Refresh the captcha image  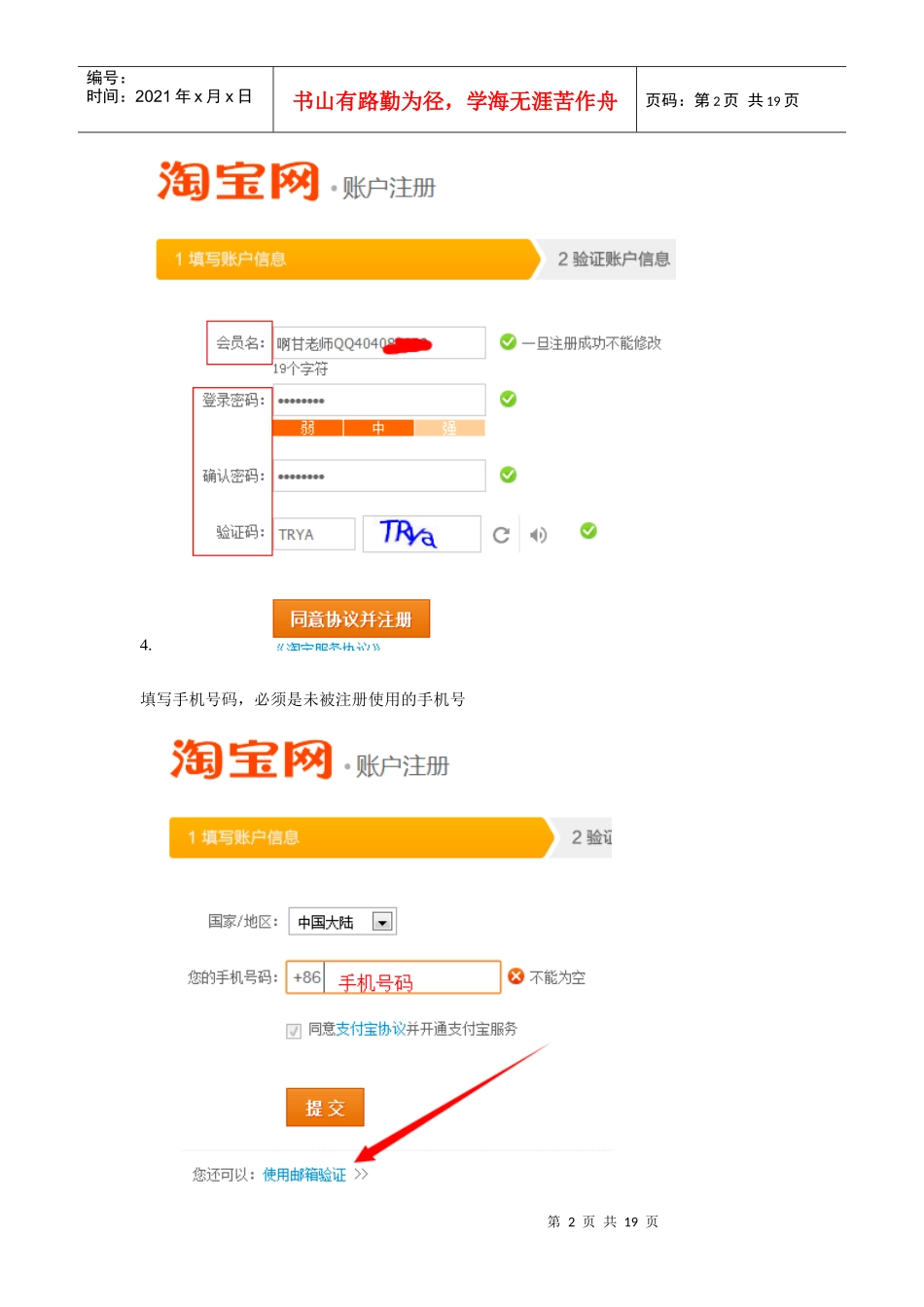click(501, 535)
